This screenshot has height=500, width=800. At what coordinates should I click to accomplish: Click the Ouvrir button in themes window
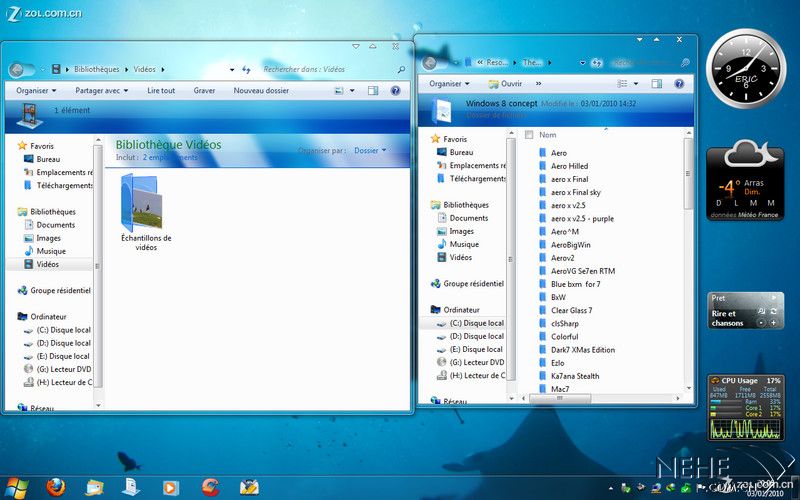click(x=505, y=84)
